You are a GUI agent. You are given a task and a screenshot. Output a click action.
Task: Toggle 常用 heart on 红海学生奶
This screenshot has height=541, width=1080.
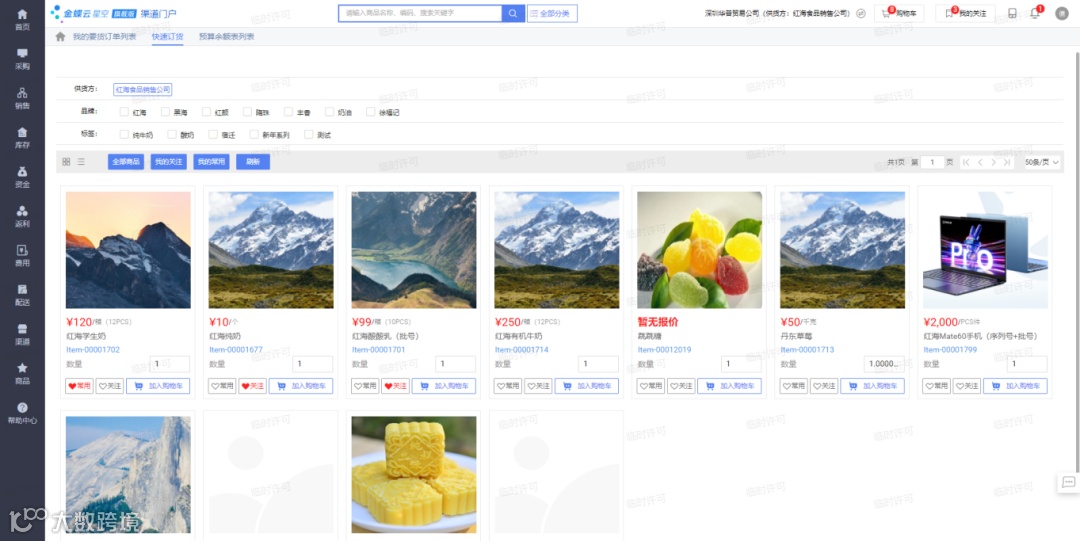pyautogui.click(x=79, y=386)
